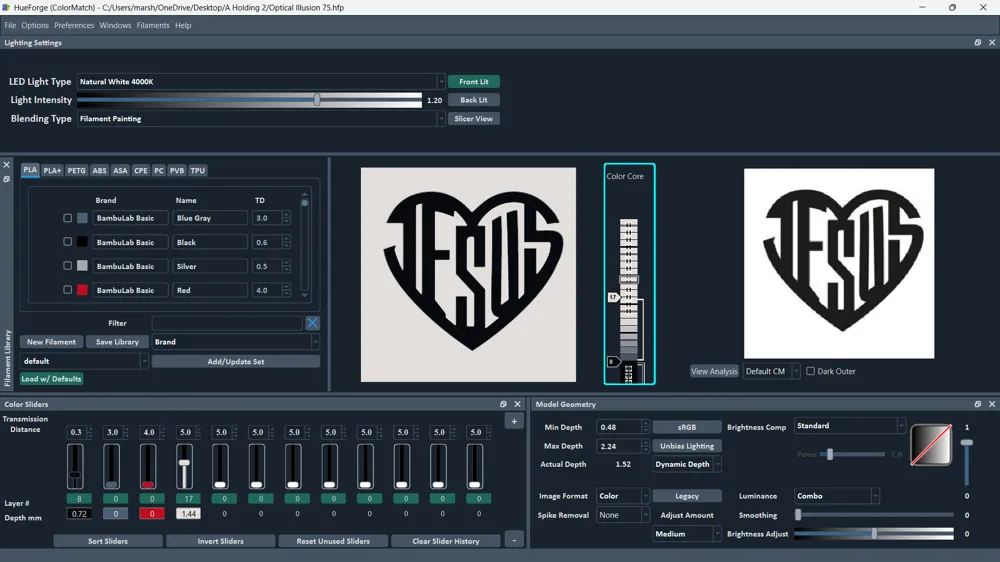Open the Luminance Combo dropdown
Image resolution: width=1000 pixels, height=562 pixels.
pyautogui.click(x=837, y=496)
